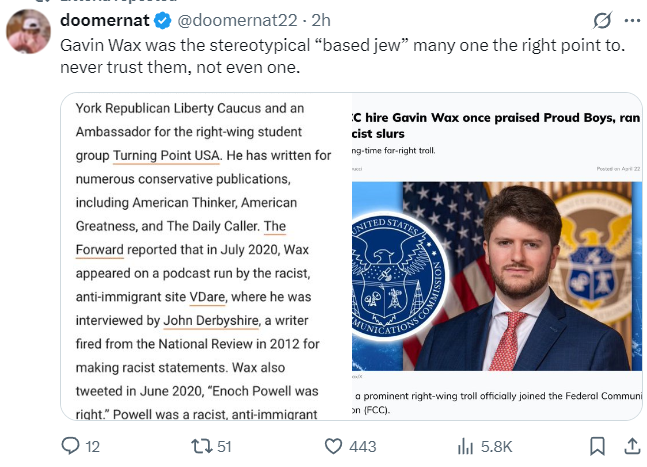This screenshot has width=647, height=467.
Task: Repost this tweet via the retweet icon
Action: tap(201, 446)
